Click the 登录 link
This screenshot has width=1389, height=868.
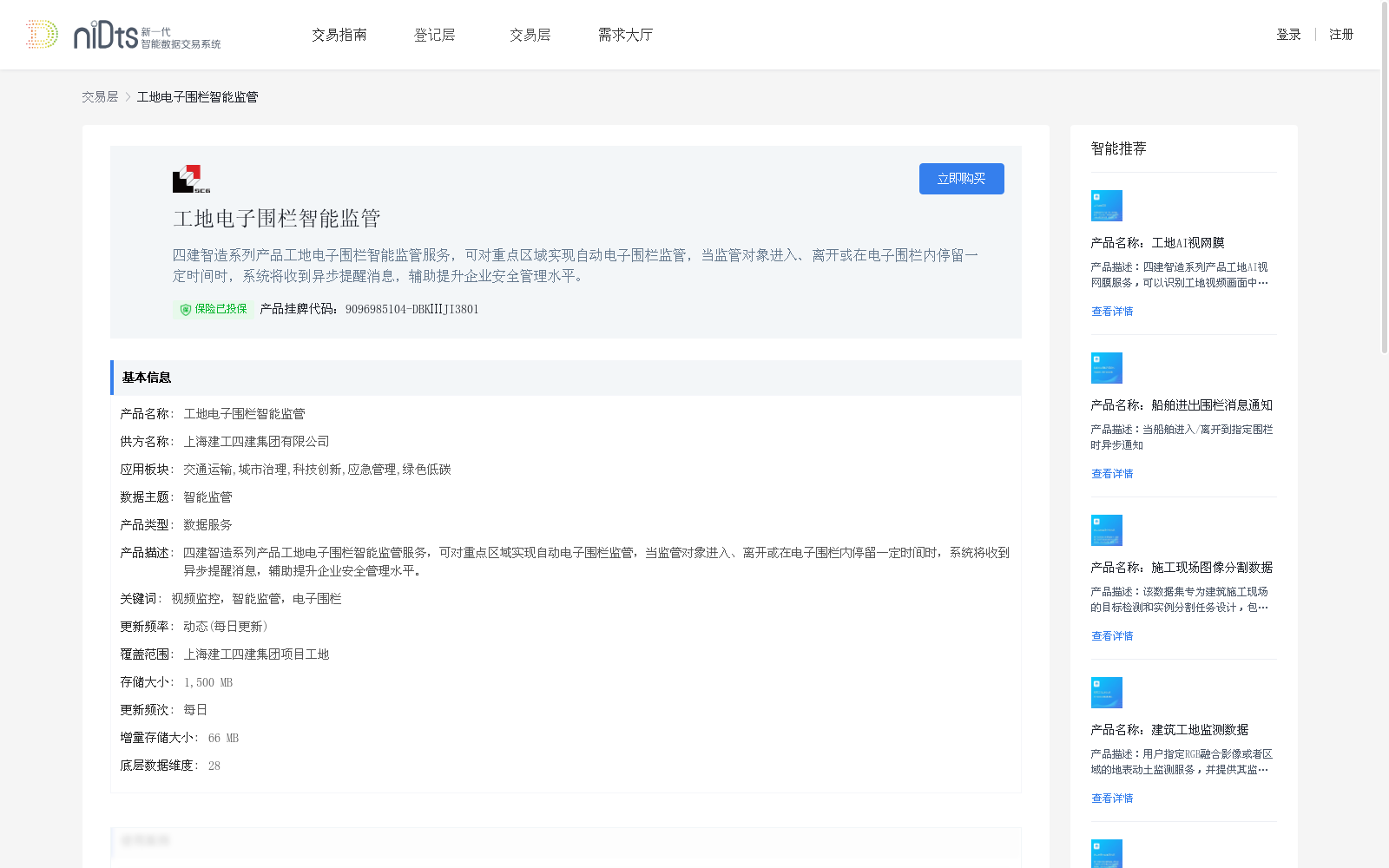(1288, 35)
